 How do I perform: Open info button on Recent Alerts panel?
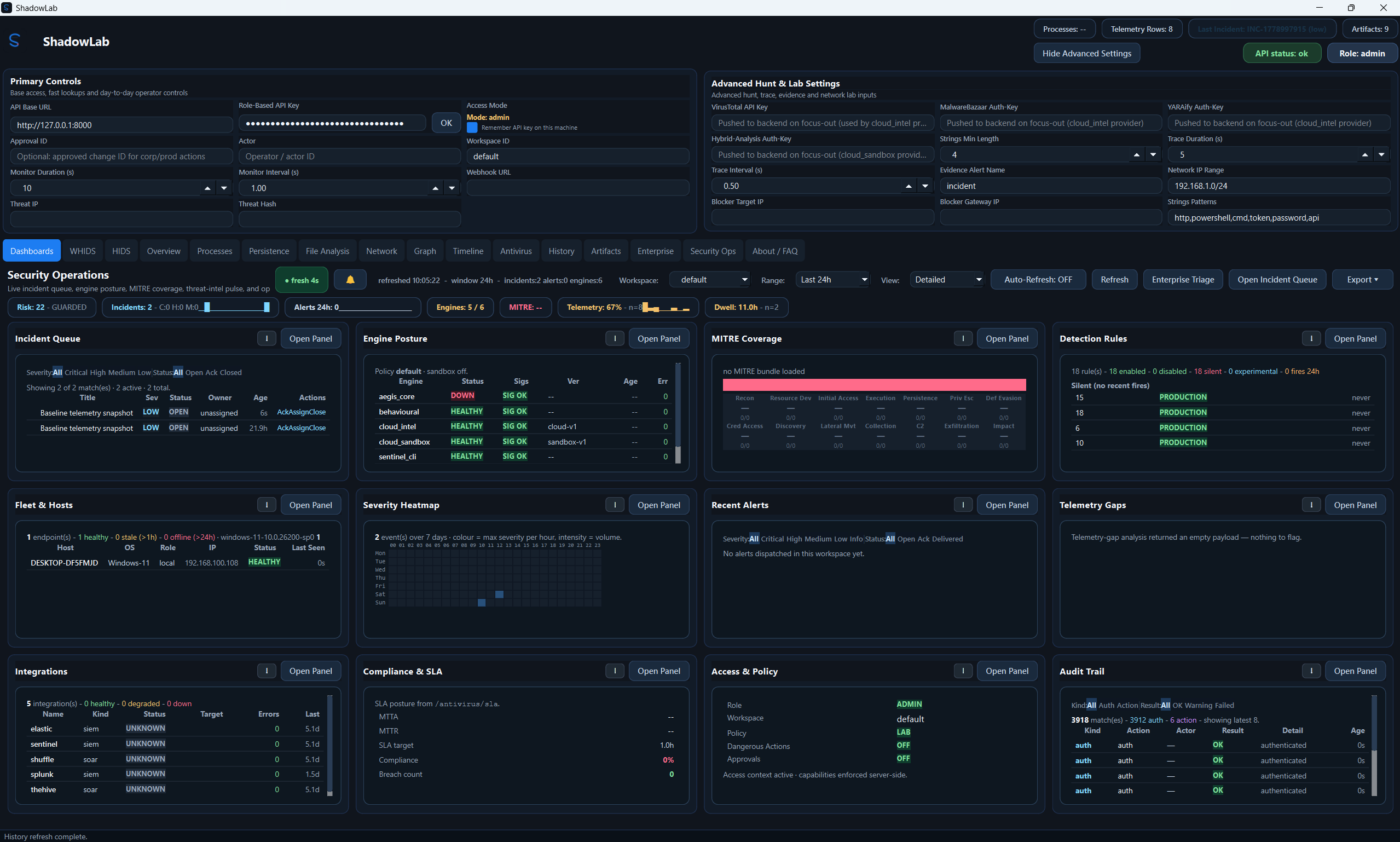963,504
